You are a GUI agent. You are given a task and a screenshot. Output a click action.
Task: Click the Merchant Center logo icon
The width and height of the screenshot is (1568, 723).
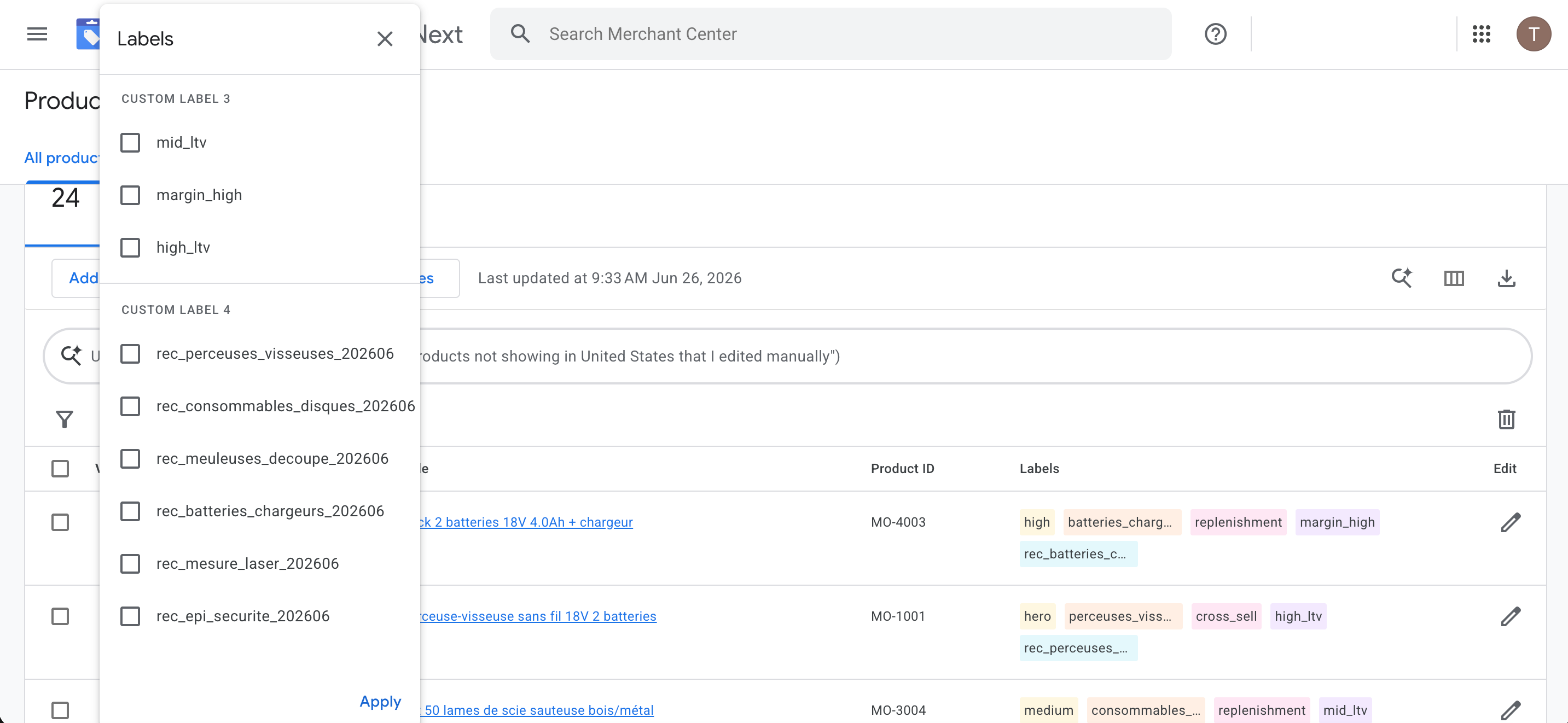pyautogui.click(x=88, y=34)
